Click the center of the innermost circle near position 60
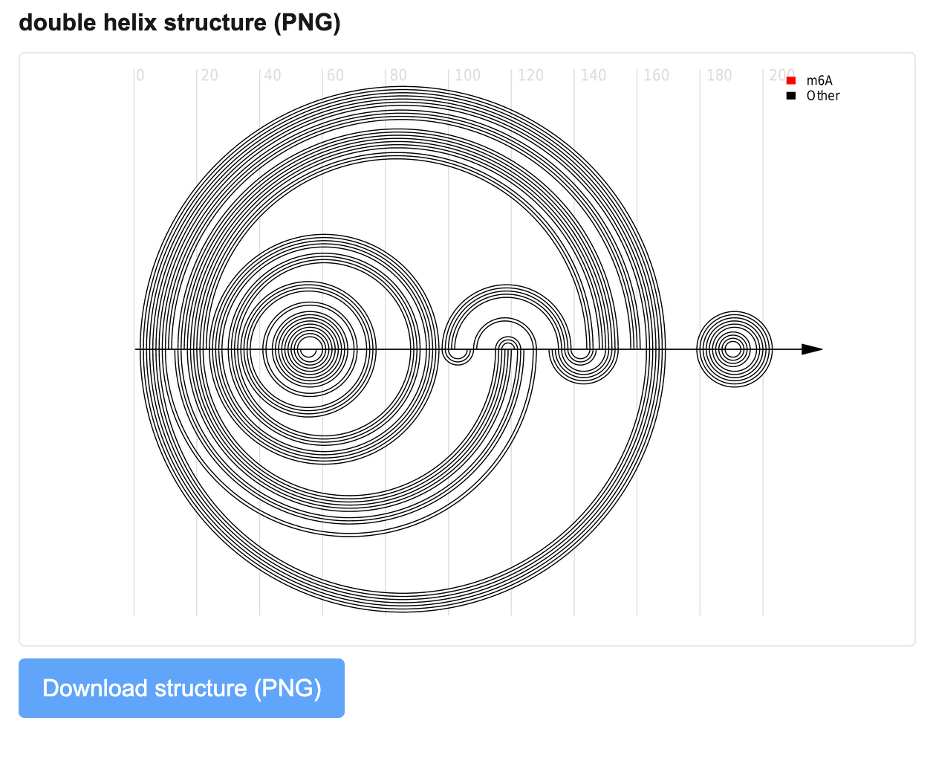The image size is (936, 762). pos(309,349)
